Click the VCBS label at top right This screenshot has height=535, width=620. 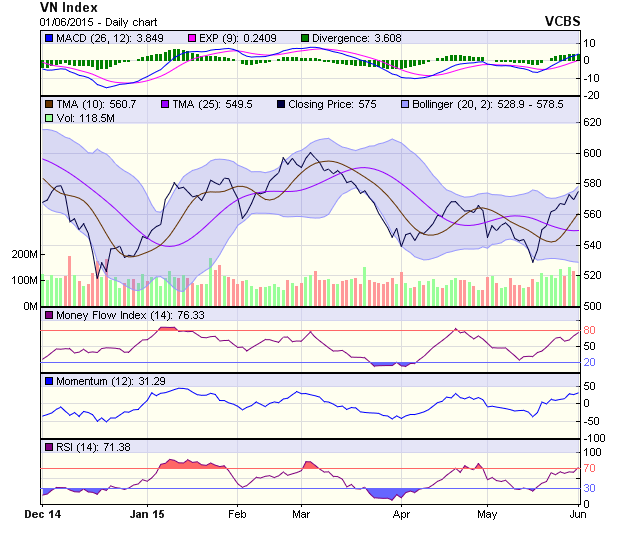563,21
